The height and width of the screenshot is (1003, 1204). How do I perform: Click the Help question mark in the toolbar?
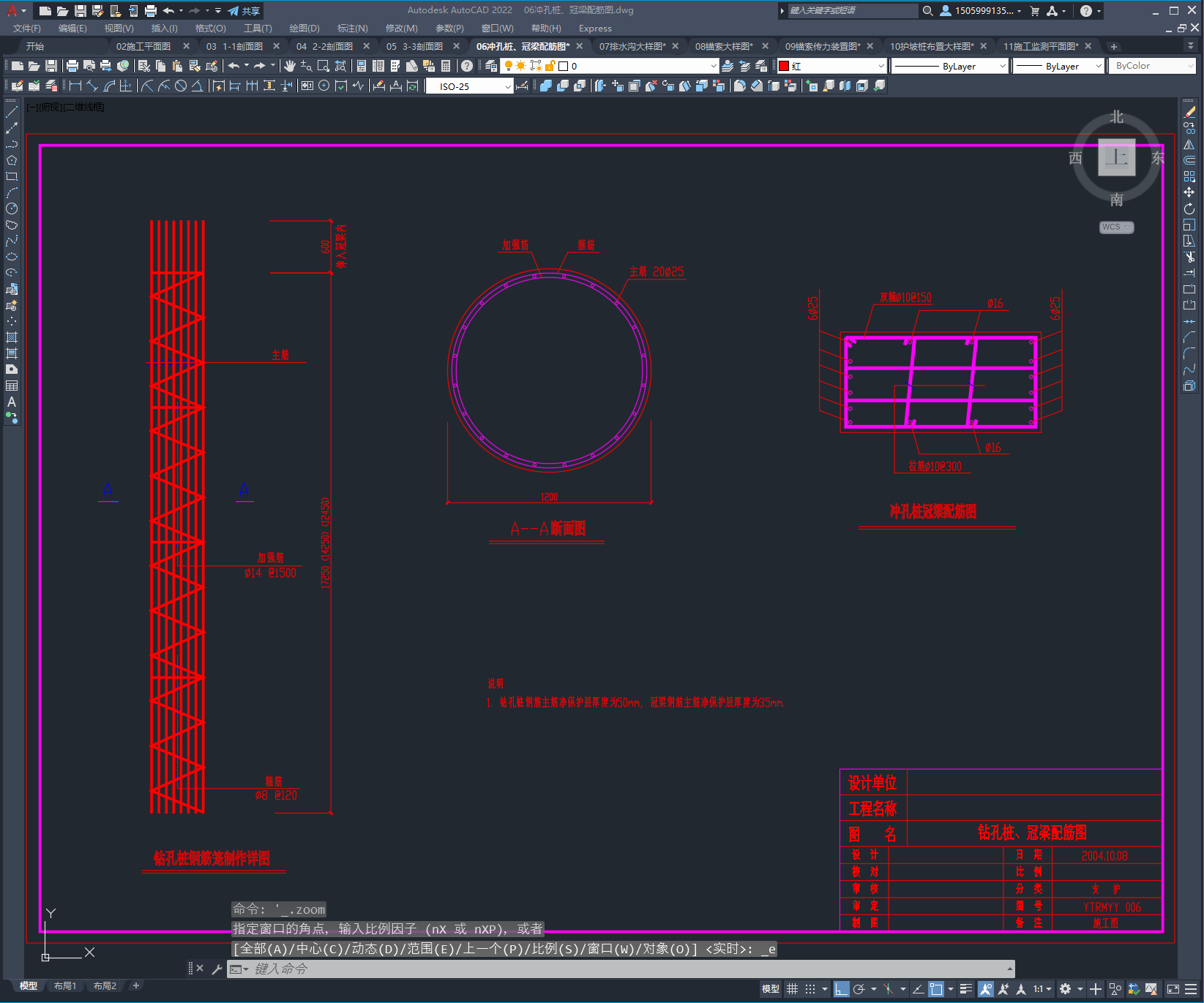[x=467, y=66]
